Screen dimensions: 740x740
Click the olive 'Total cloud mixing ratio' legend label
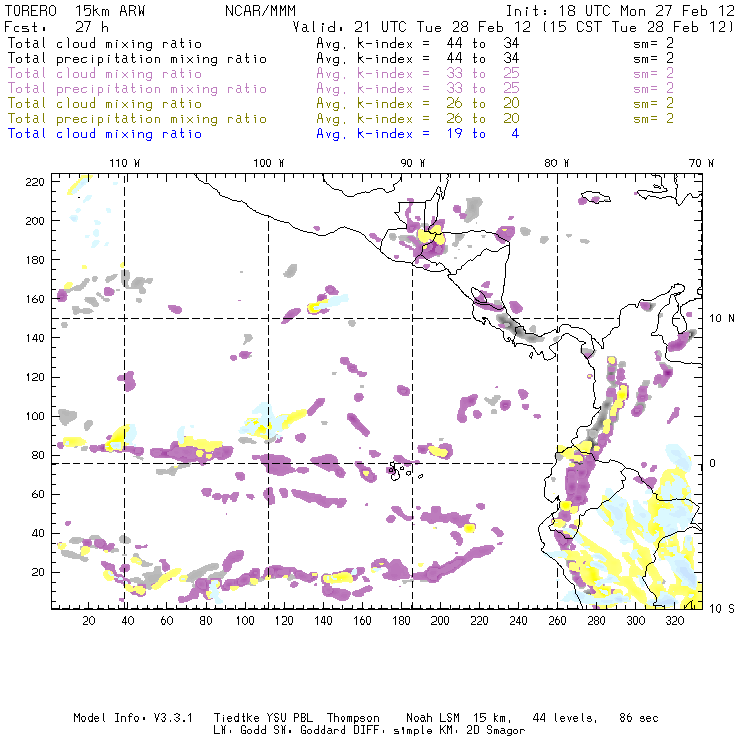[105, 103]
